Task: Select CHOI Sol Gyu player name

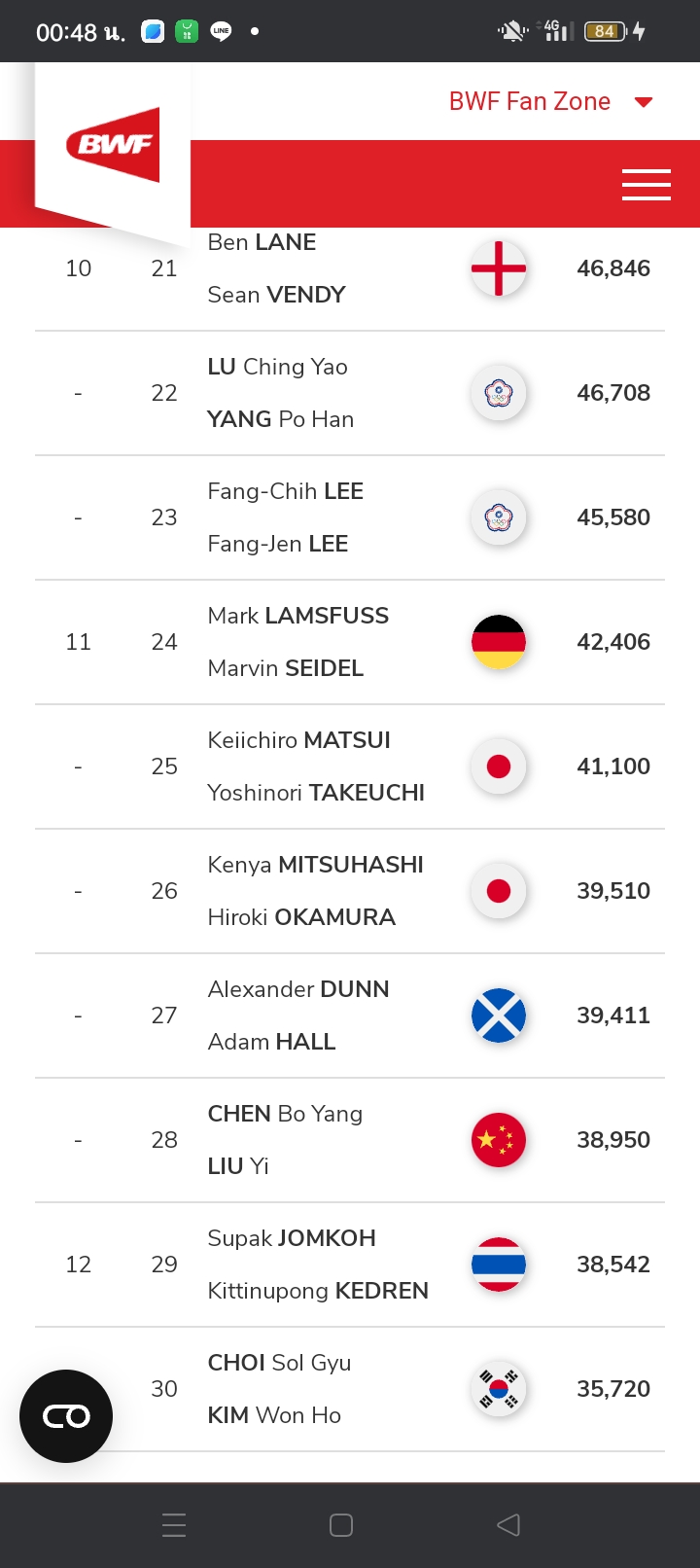Action: pyautogui.click(x=279, y=1363)
